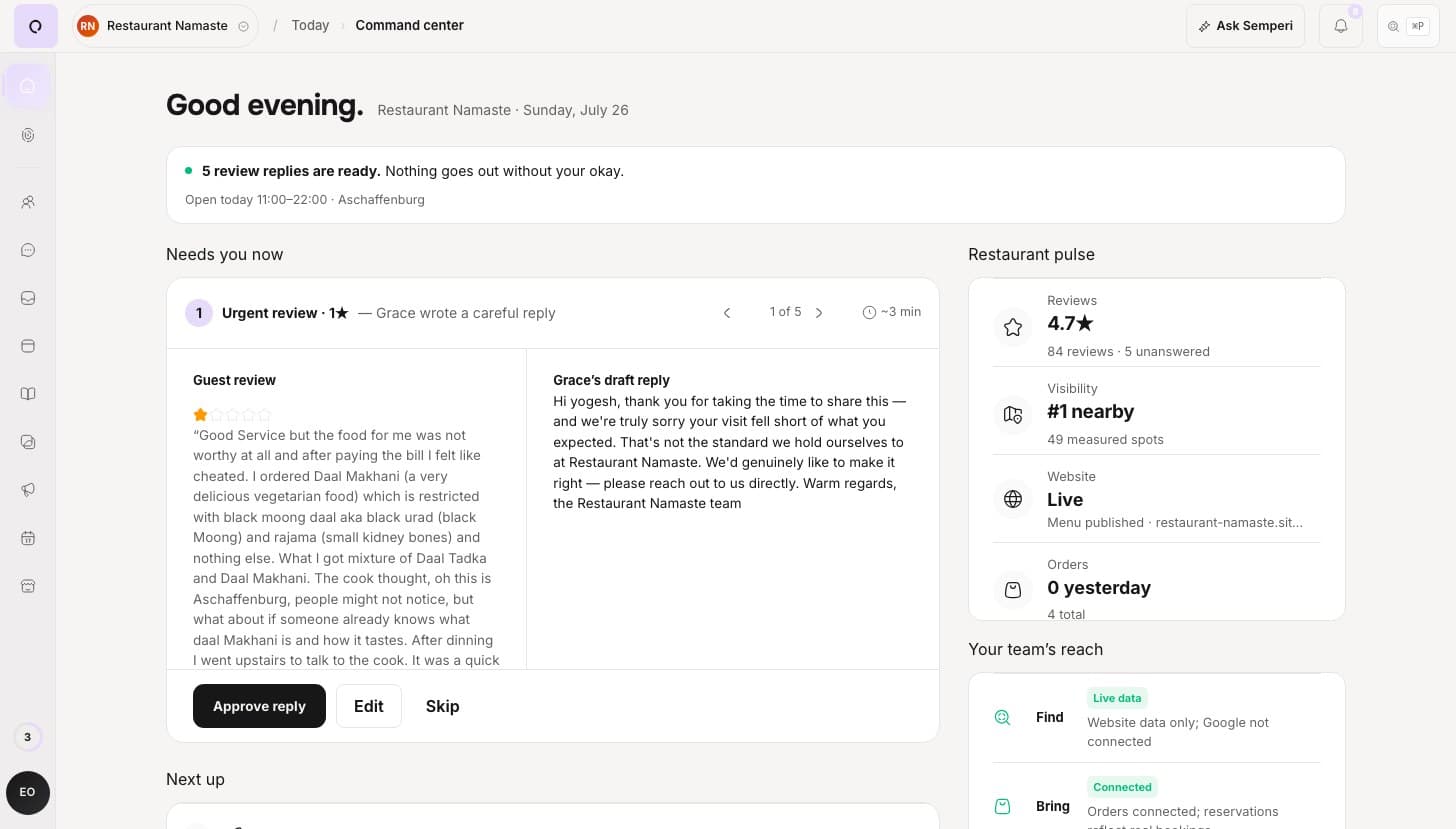Open the megaphone campaigns sidebar icon

(x=28, y=490)
